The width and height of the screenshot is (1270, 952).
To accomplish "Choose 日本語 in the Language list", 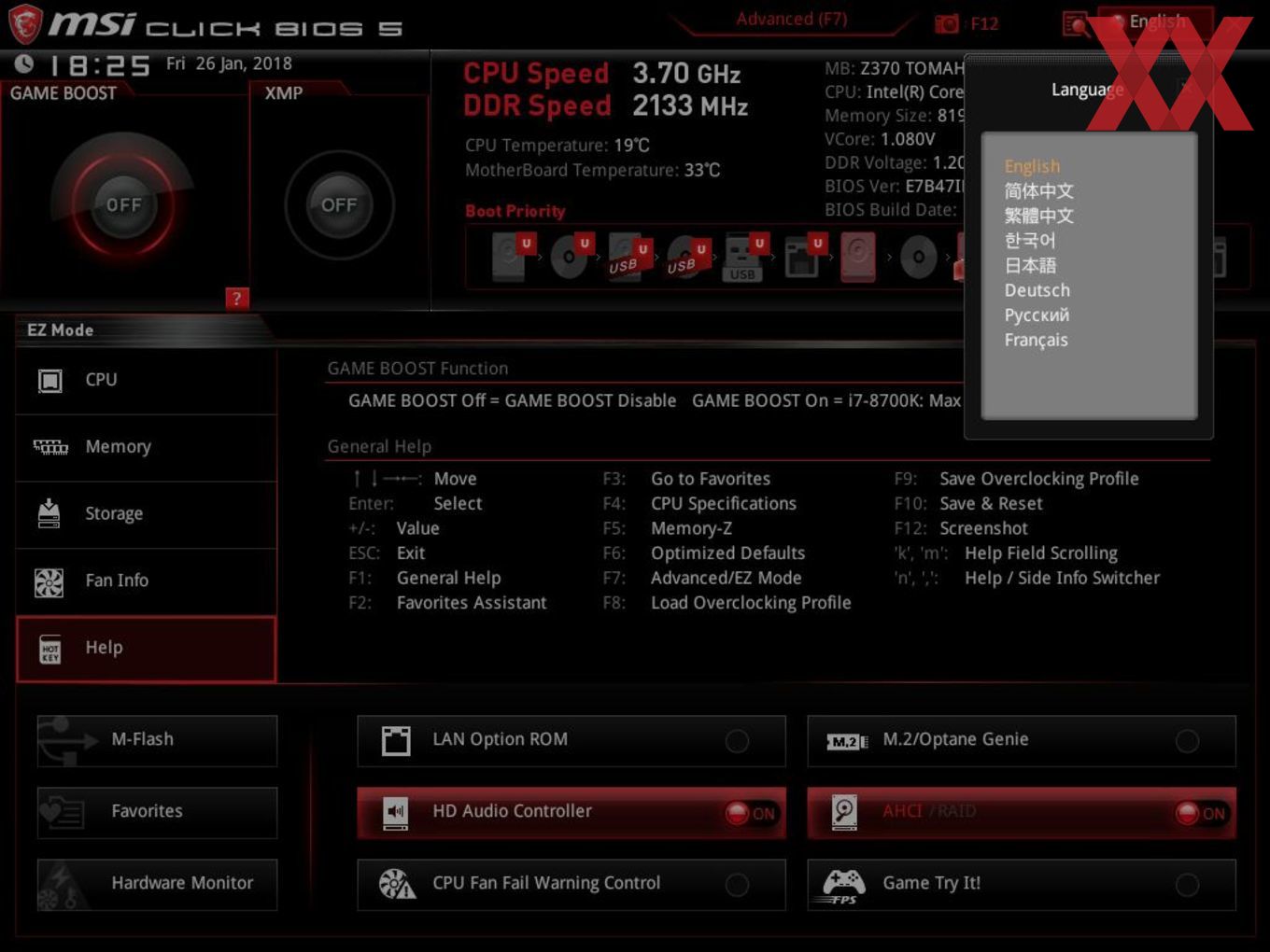I will pyautogui.click(x=1030, y=266).
